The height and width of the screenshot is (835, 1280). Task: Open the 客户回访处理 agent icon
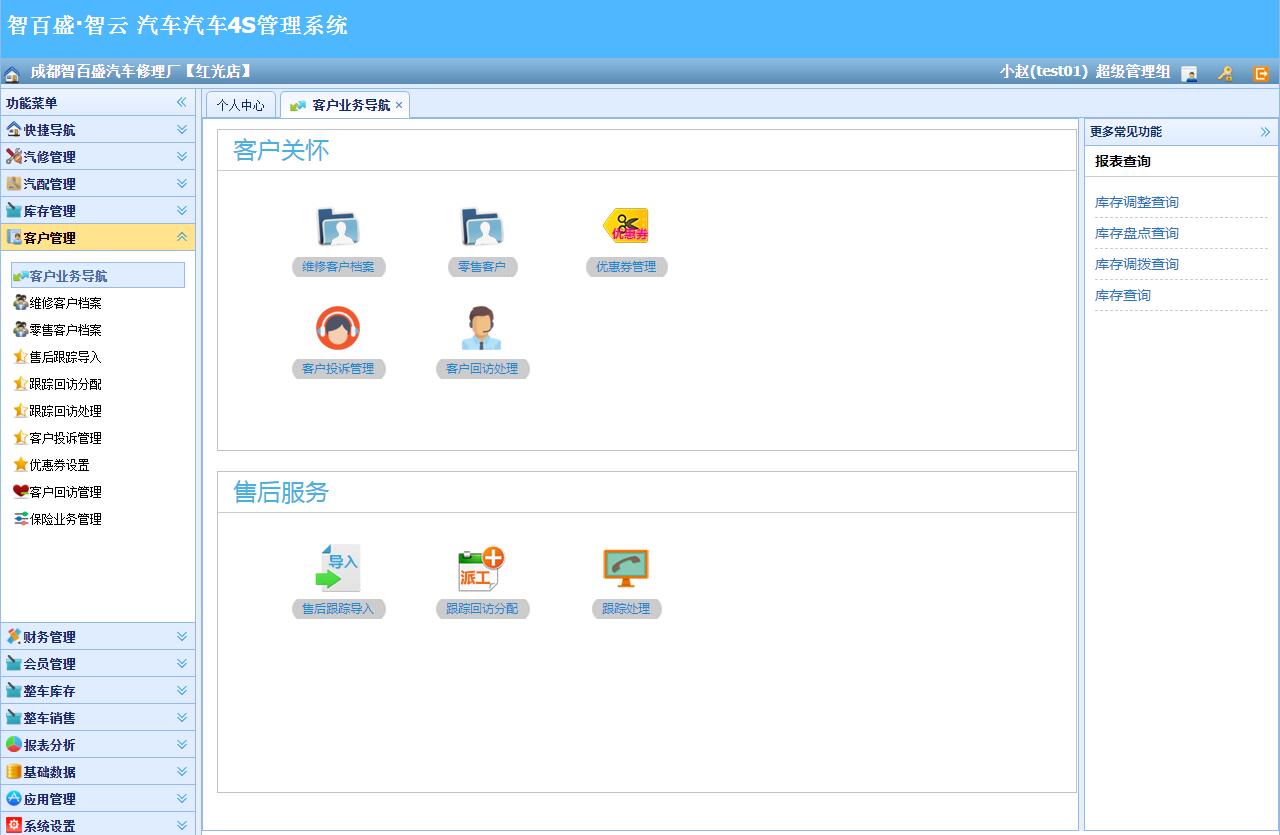[x=482, y=329]
